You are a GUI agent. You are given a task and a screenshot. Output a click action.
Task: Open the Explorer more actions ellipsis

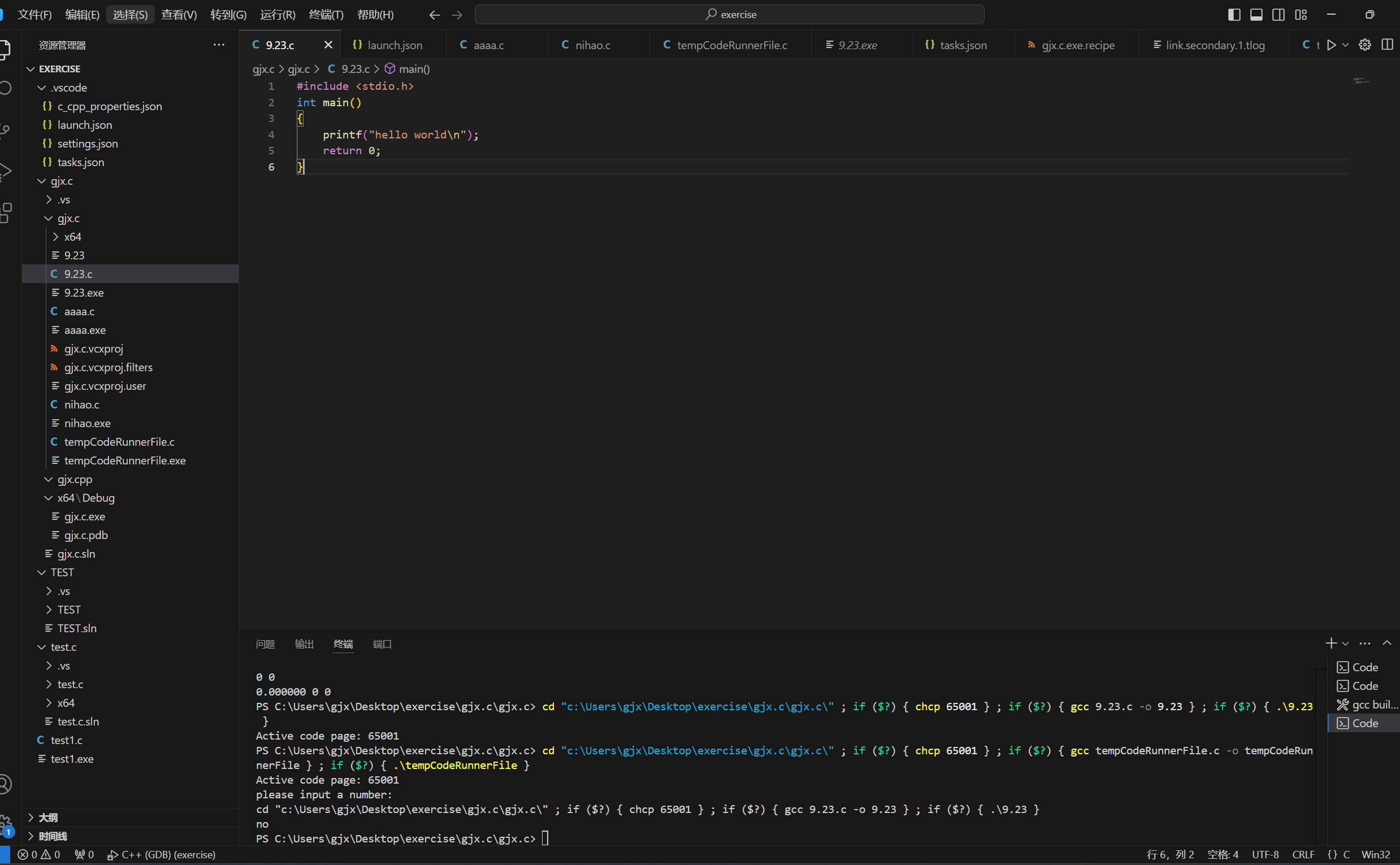pos(219,45)
